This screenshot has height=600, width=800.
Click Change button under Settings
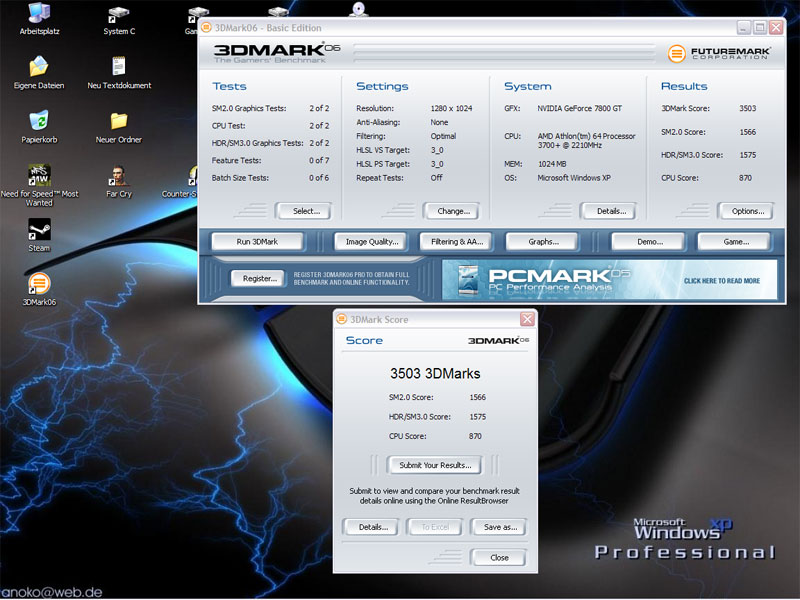[451, 211]
